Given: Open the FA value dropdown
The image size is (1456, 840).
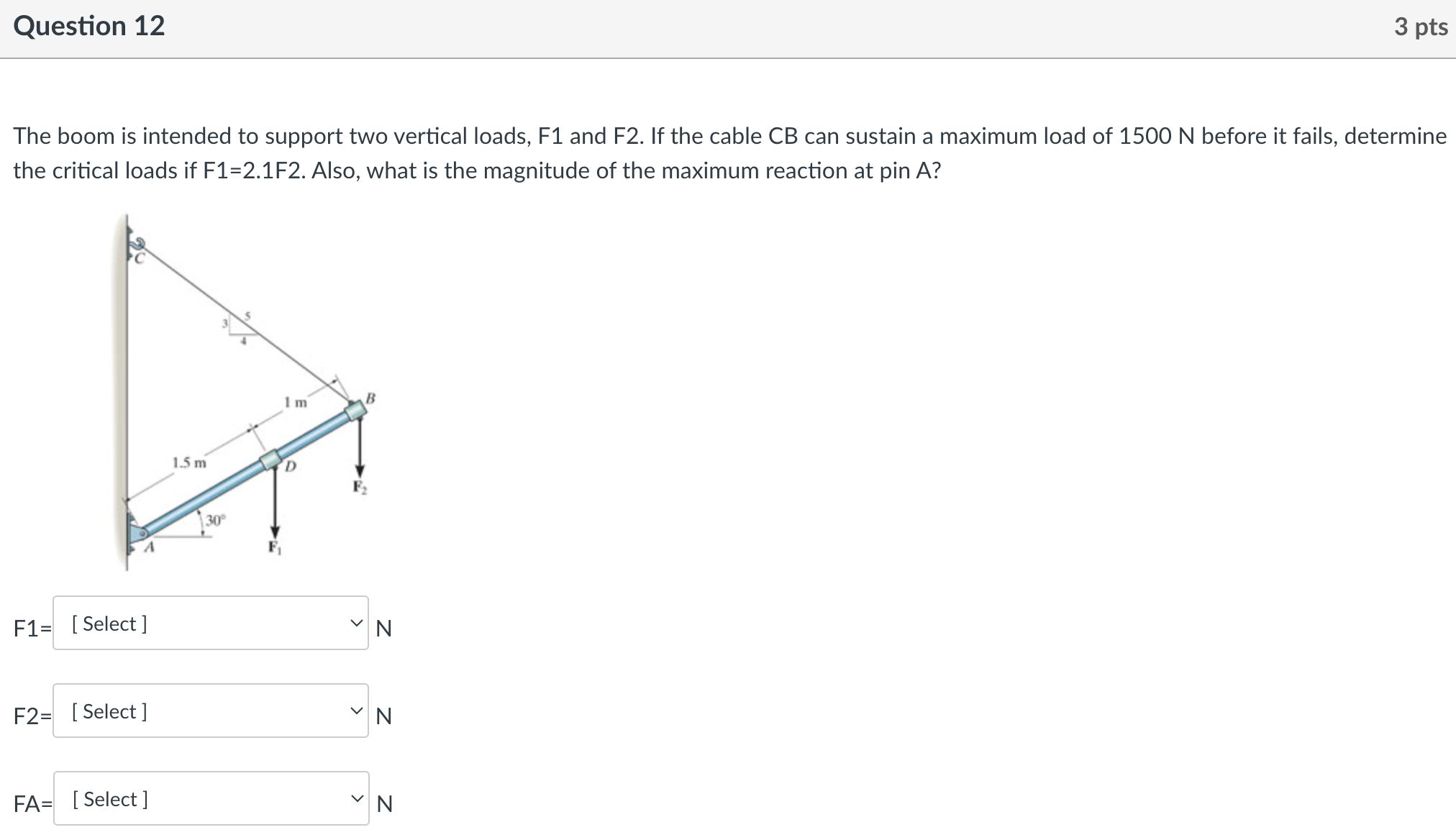Looking at the screenshot, I should tap(210, 800).
